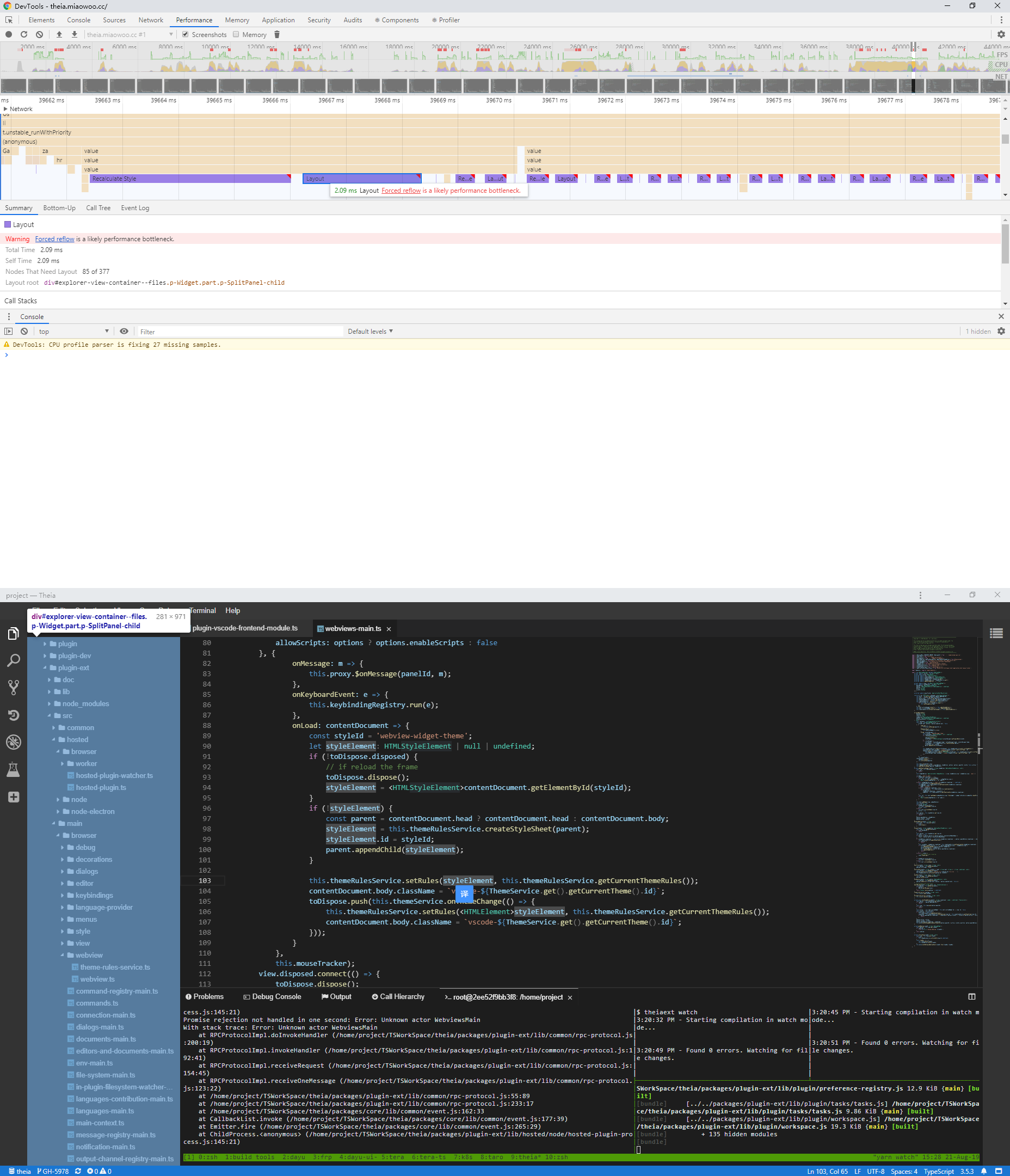Toggle the live expression eye icon in Console
The width and height of the screenshot is (1010, 1176).
[124, 331]
